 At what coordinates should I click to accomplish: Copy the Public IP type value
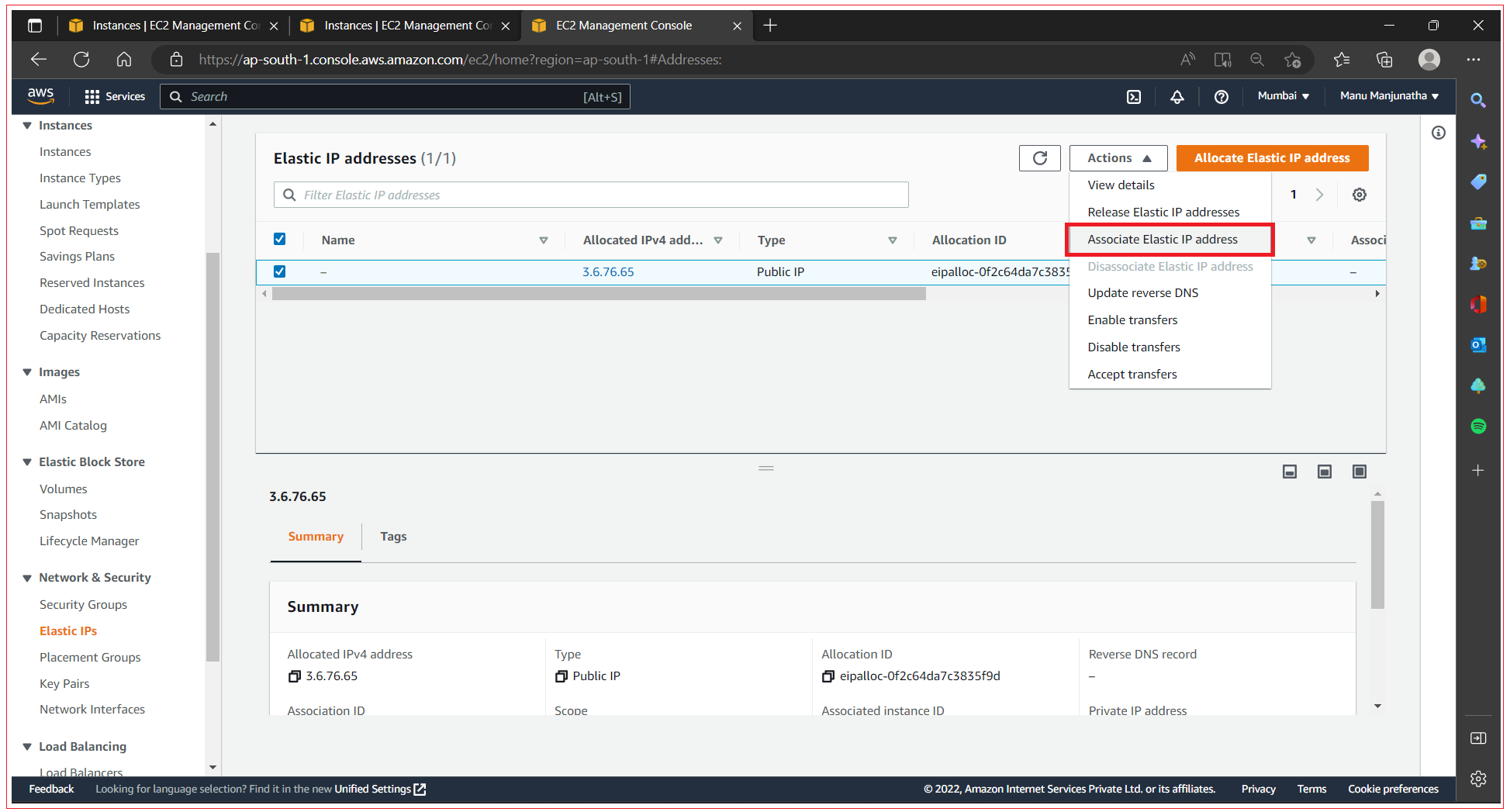pyautogui.click(x=561, y=676)
